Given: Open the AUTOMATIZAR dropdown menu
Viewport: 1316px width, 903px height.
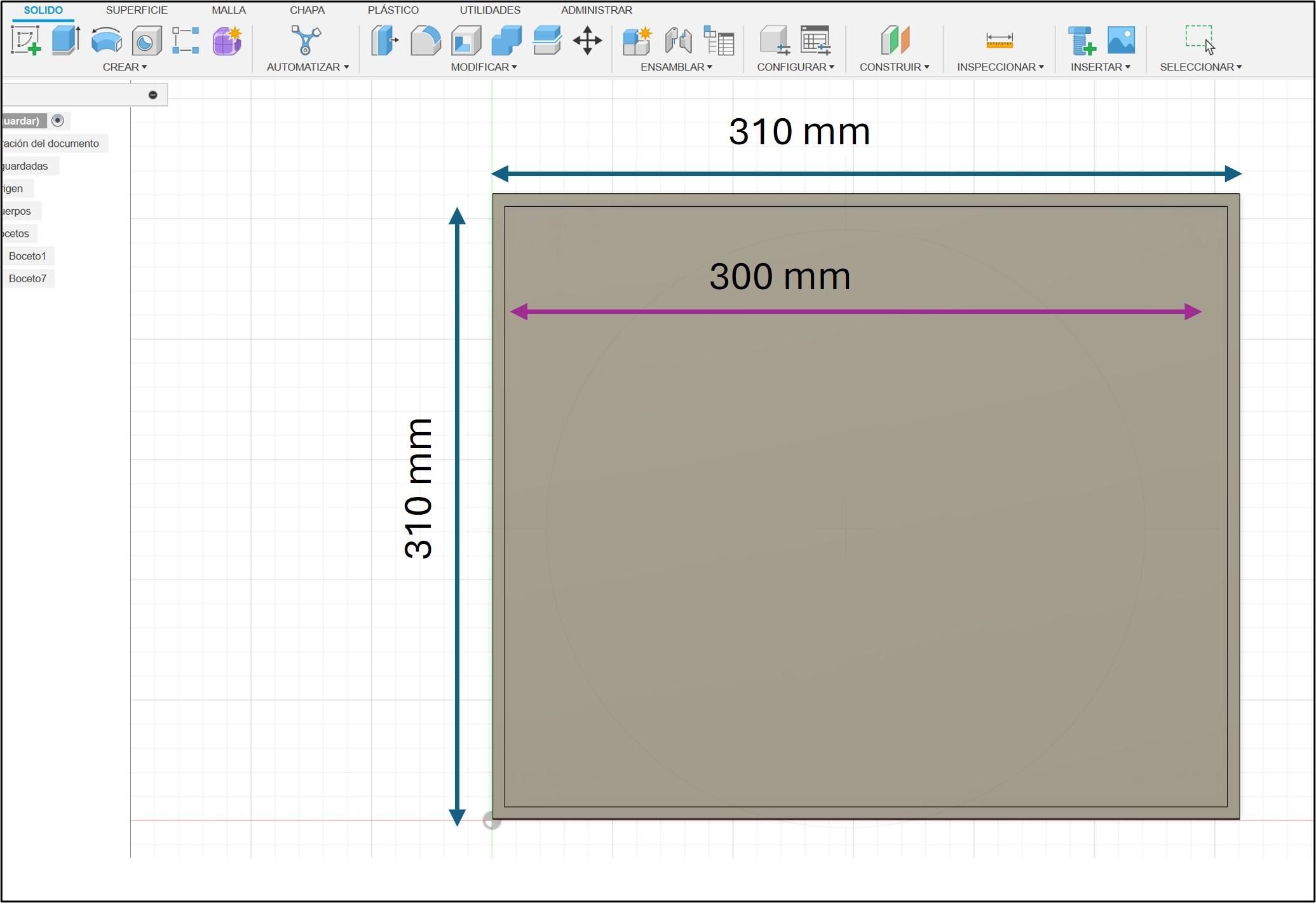Looking at the screenshot, I should point(308,67).
